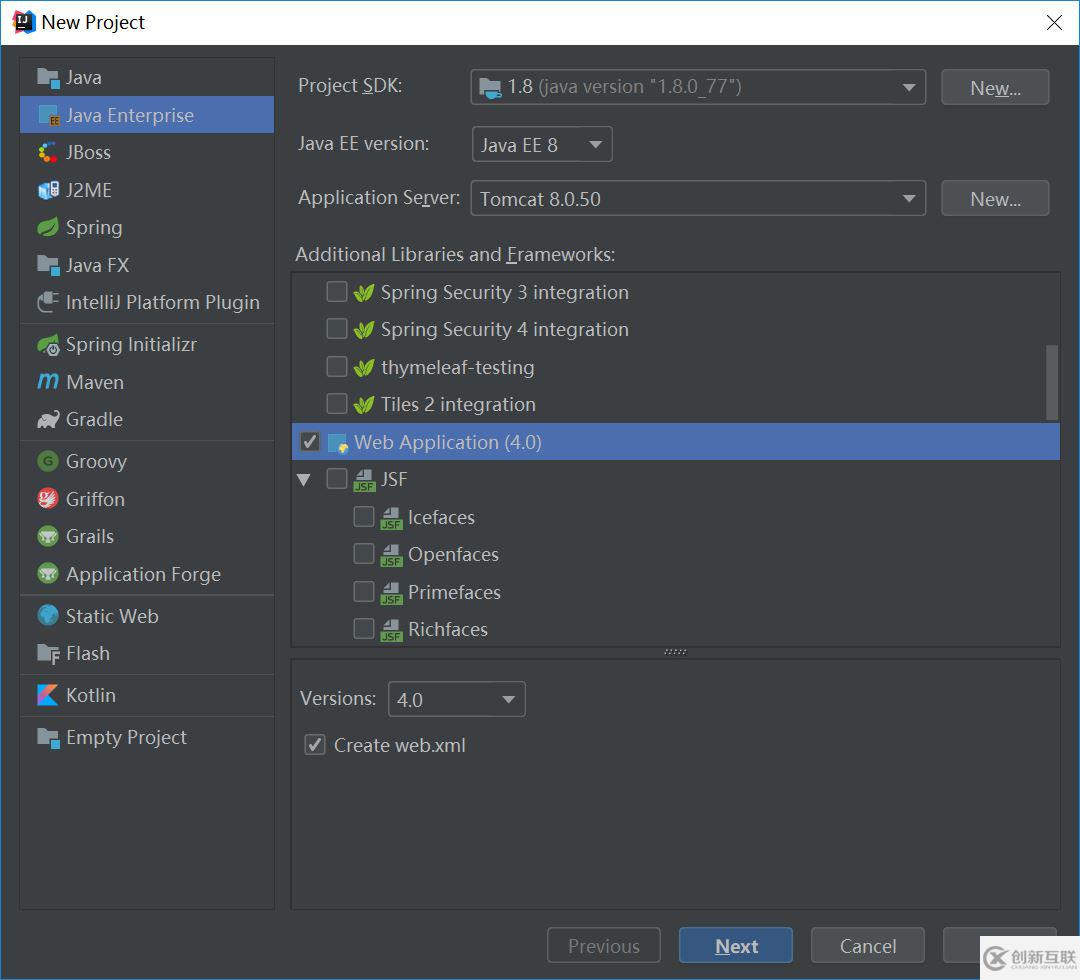Check the thymeleaf-testing checkbox
Image resolution: width=1080 pixels, height=980 pixels.
(336, 367)
